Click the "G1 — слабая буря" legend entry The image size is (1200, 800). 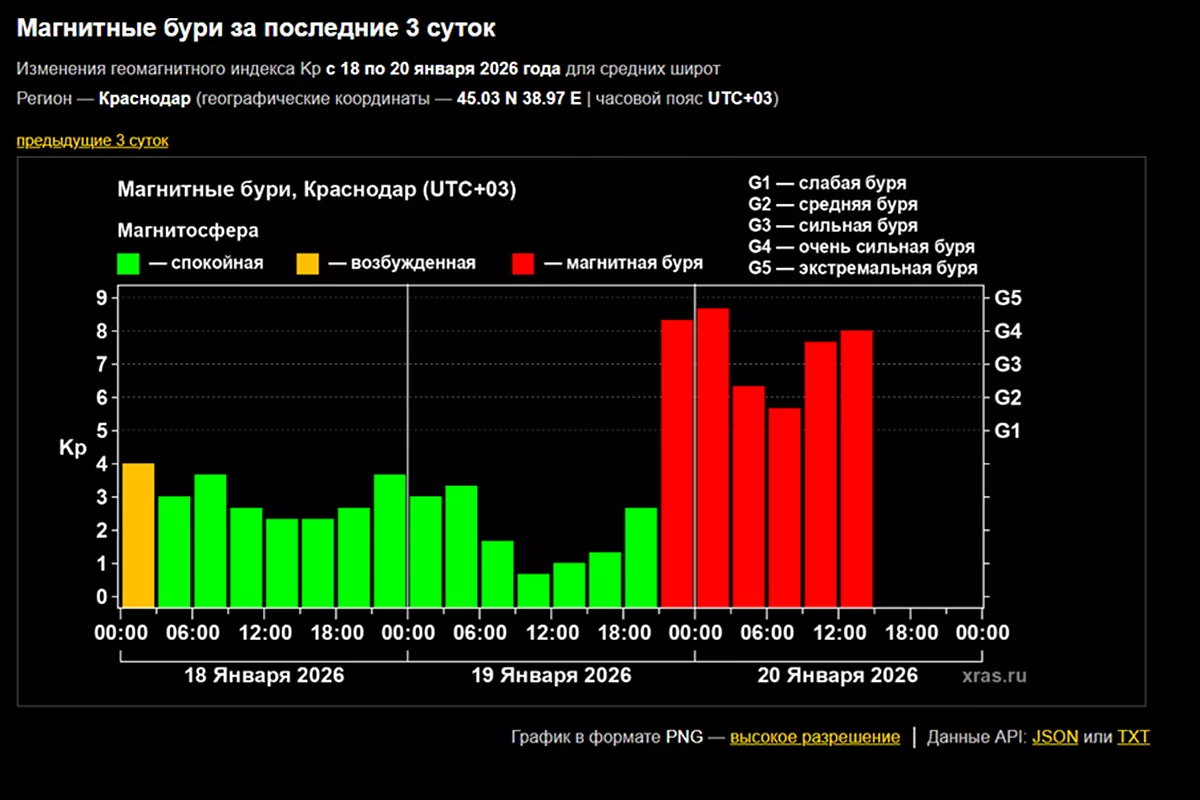pyautogui.click(x=827, y=184)
